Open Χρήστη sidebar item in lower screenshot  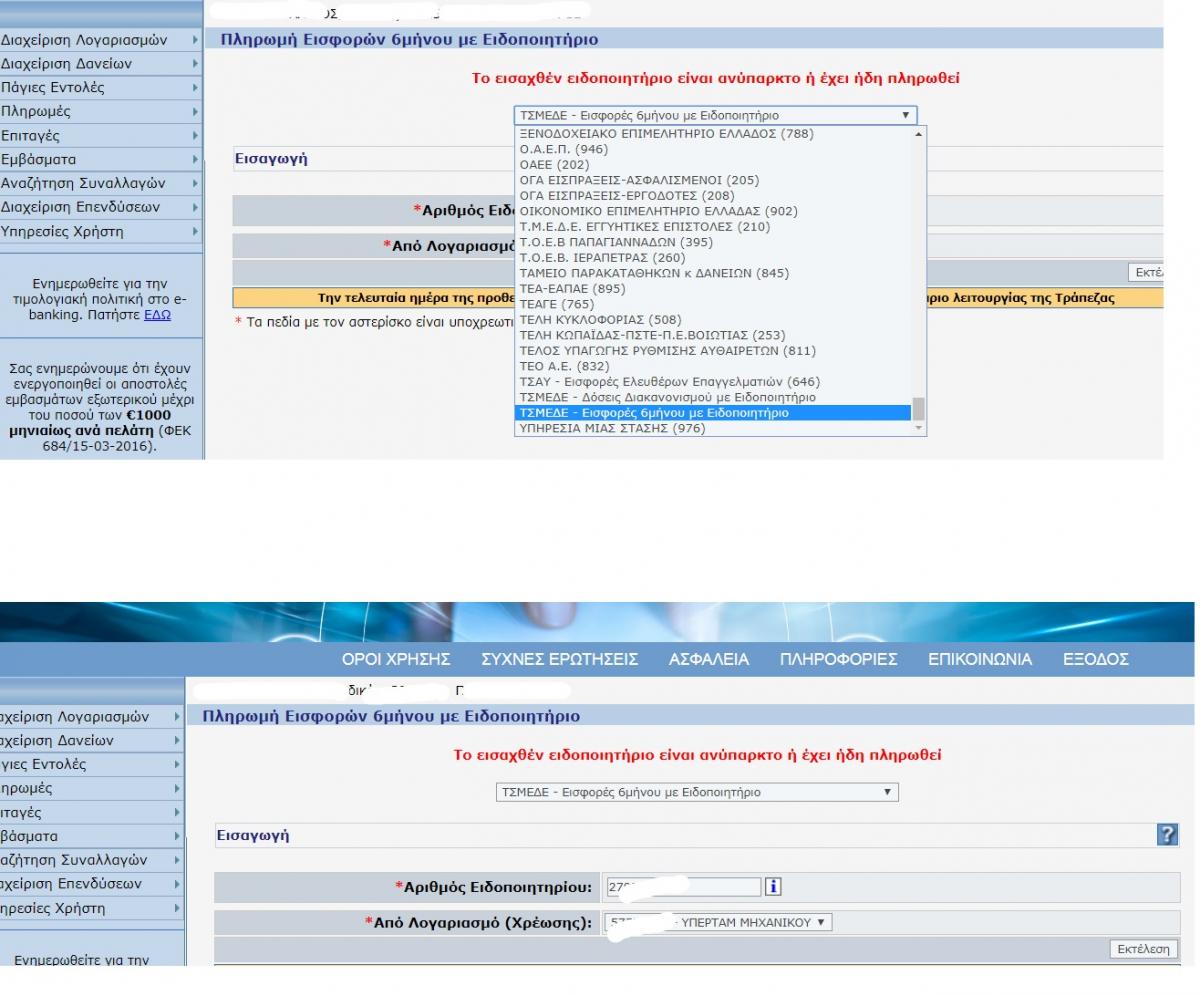click(x=92, y=909)
